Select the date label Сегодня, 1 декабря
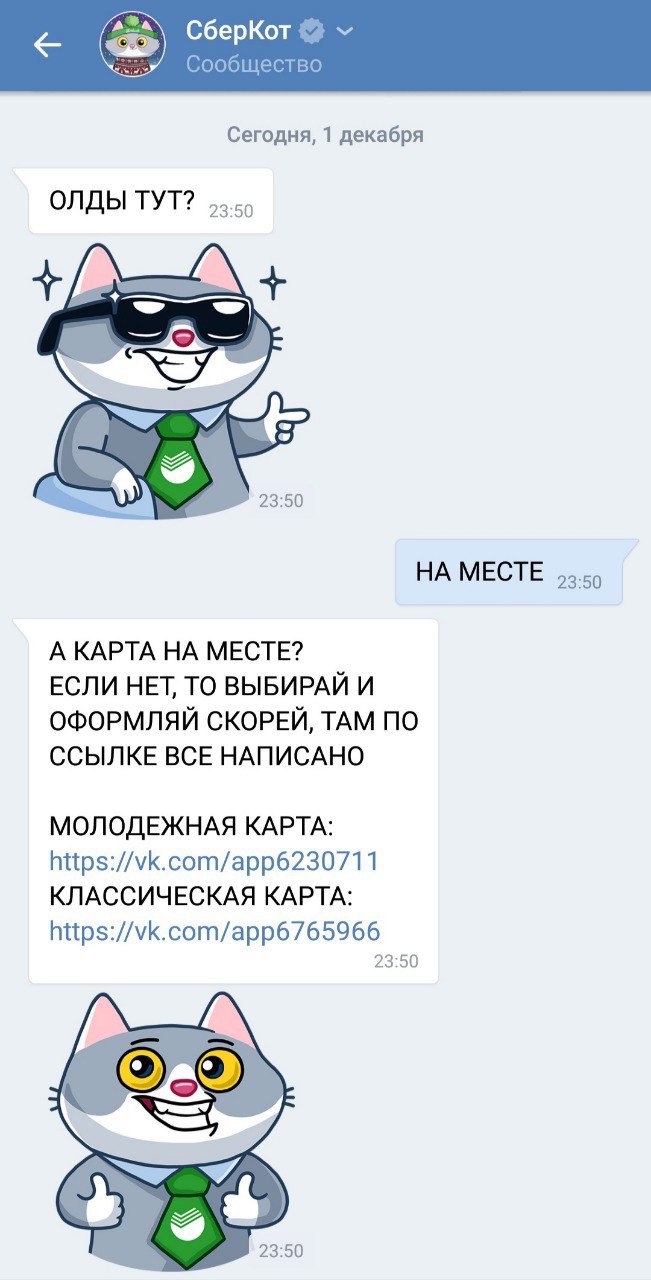 (325, 135)
